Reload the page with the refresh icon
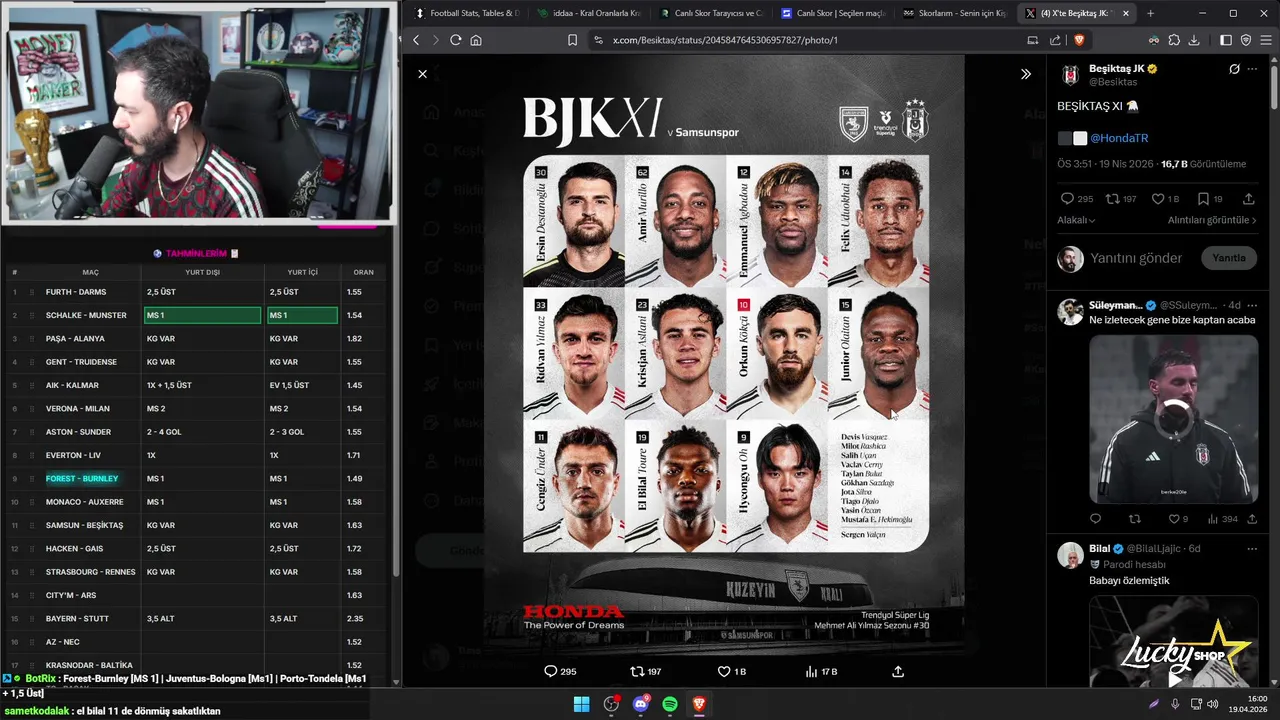 pyautogui.click(x=456, y=40)
